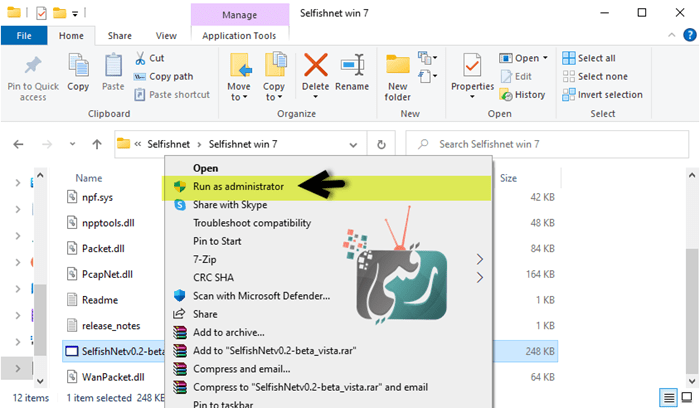Select the Readme file
Image resolution: width=700 pixels, height=408 pixels.
tap(100, 300)
